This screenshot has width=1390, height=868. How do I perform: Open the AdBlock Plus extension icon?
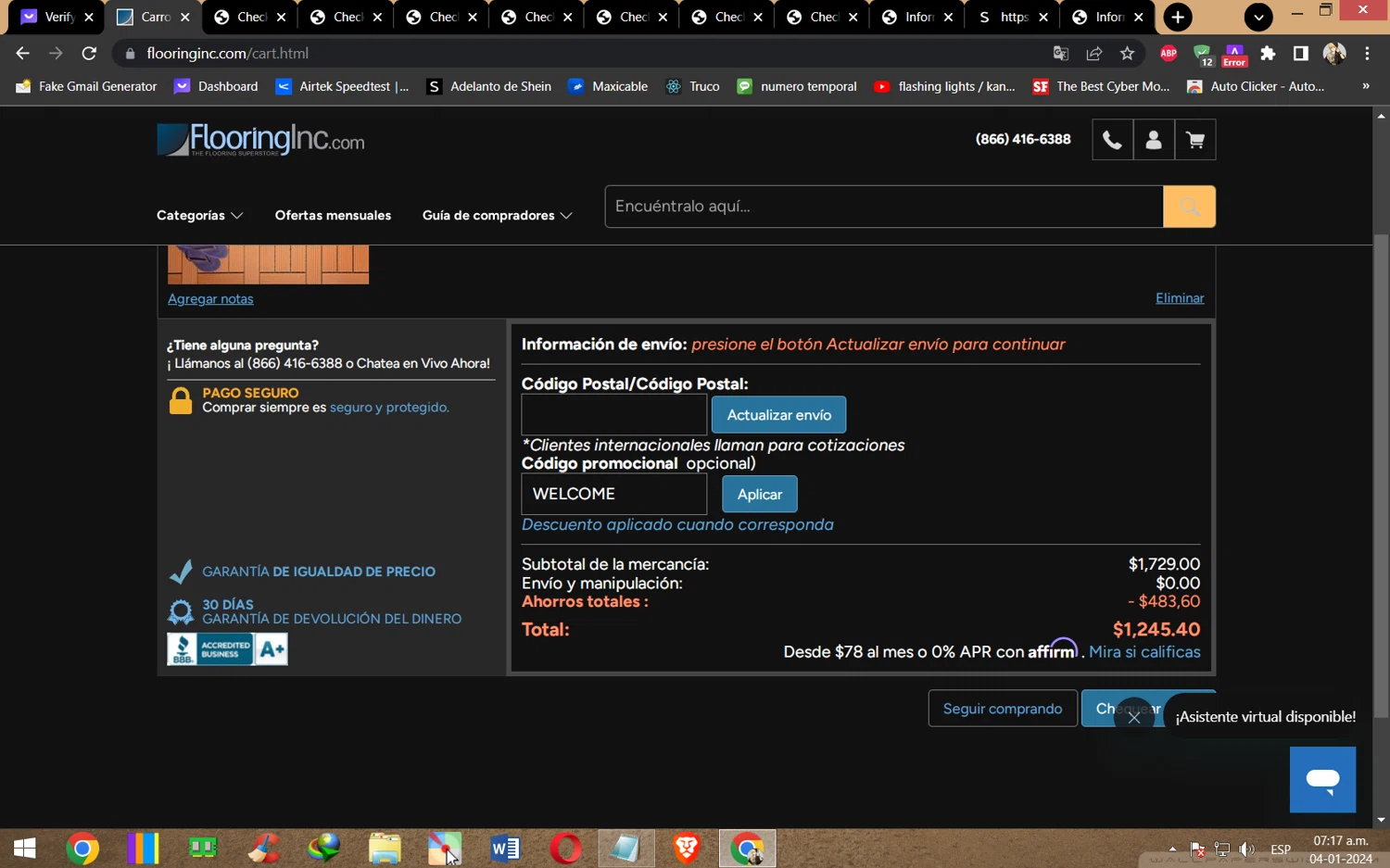pyautogui.click(x=1169, y=54)
